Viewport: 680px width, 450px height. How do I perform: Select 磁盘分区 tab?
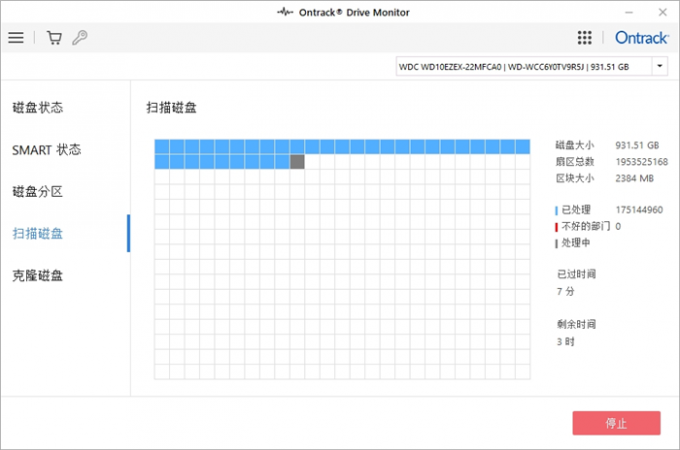tap(38, 191)
